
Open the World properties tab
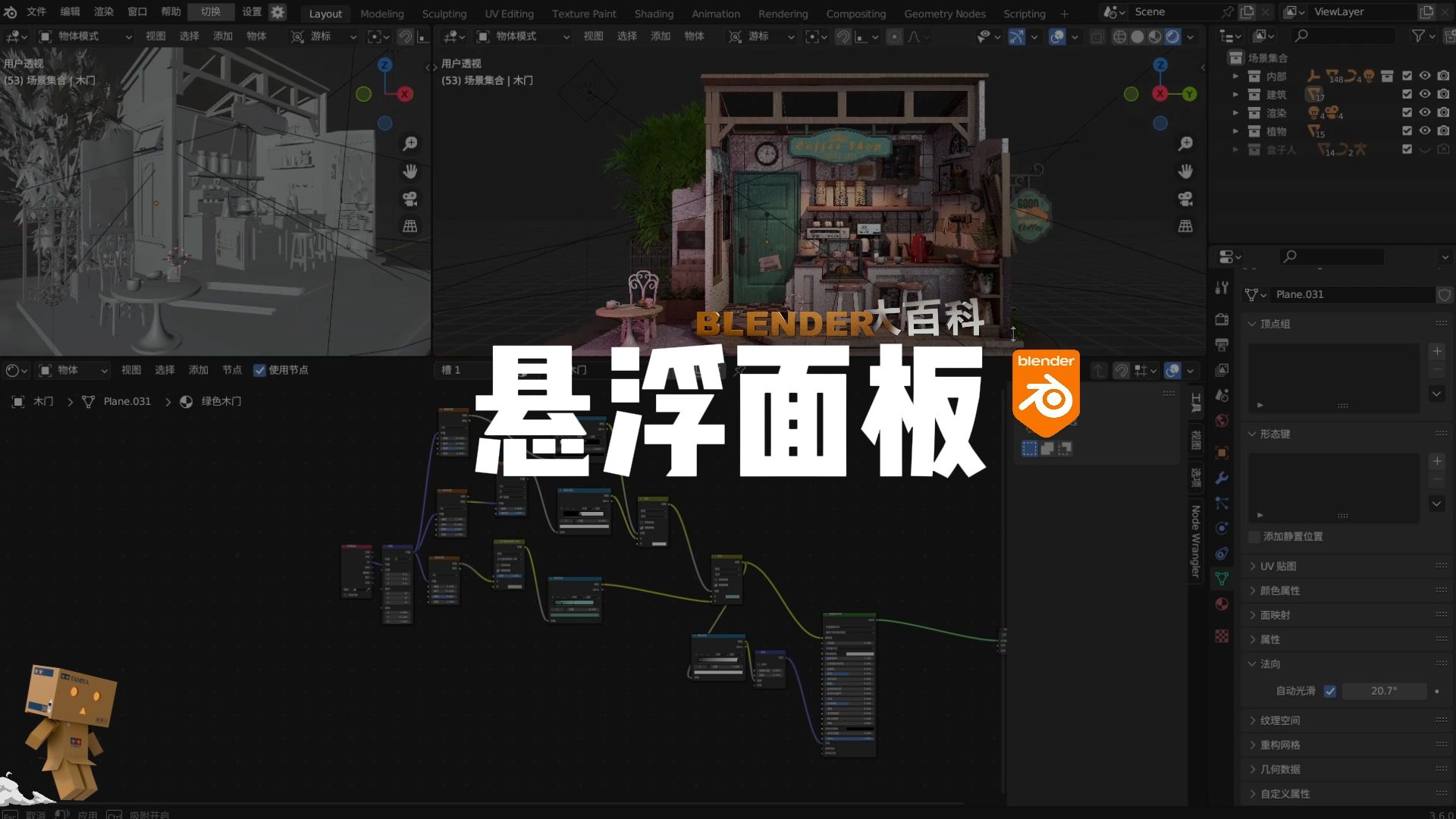click(x=1222, y=421)
